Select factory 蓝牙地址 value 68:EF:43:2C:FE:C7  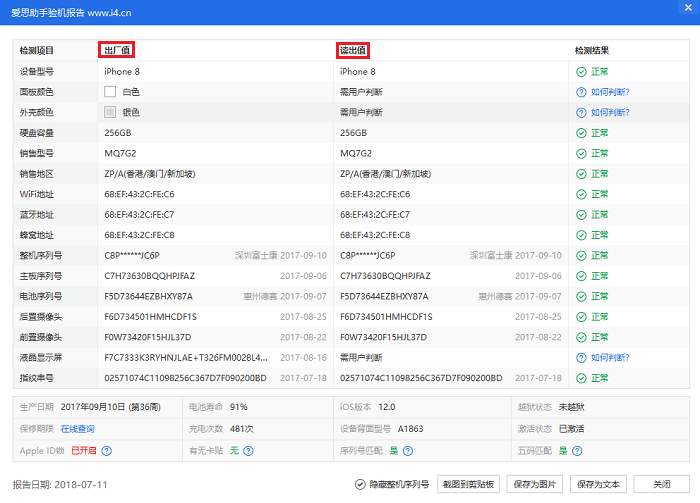pyautogui.click(x=139, y=215)
